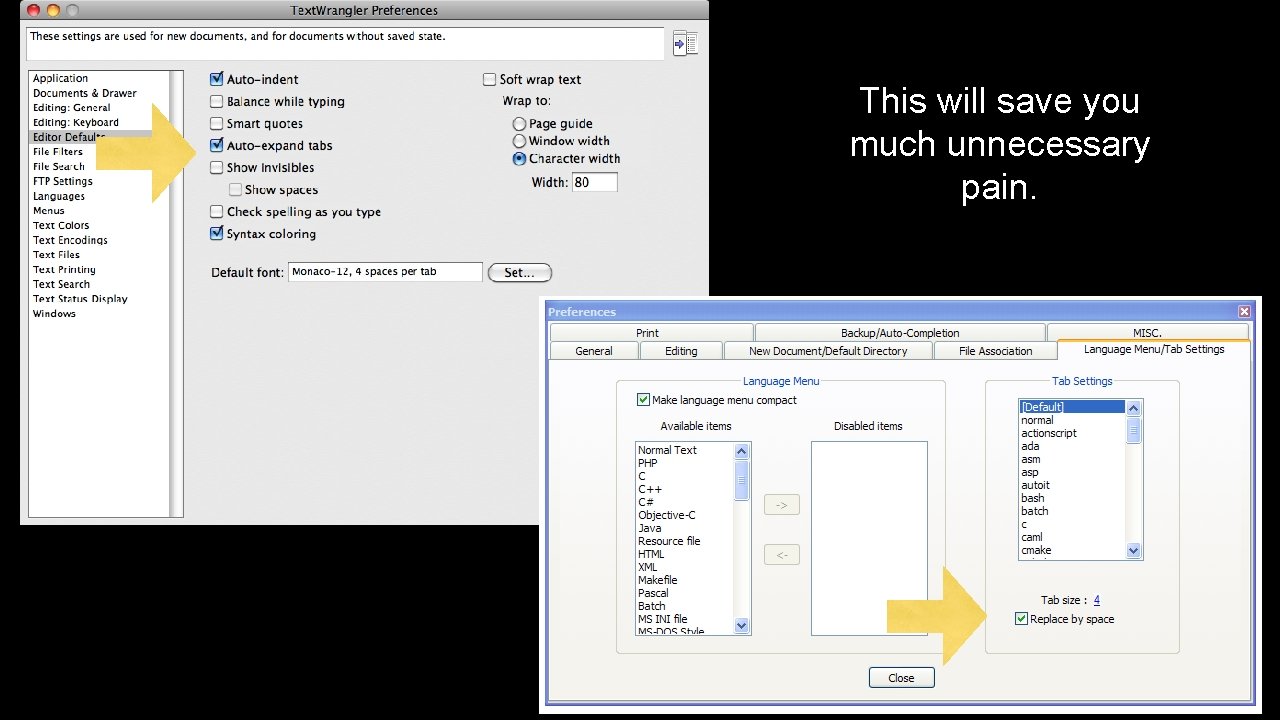Click the Tab Settings list scrollbar thumb
This screenshot has height=720, width=1280.
click(1133, 429)
